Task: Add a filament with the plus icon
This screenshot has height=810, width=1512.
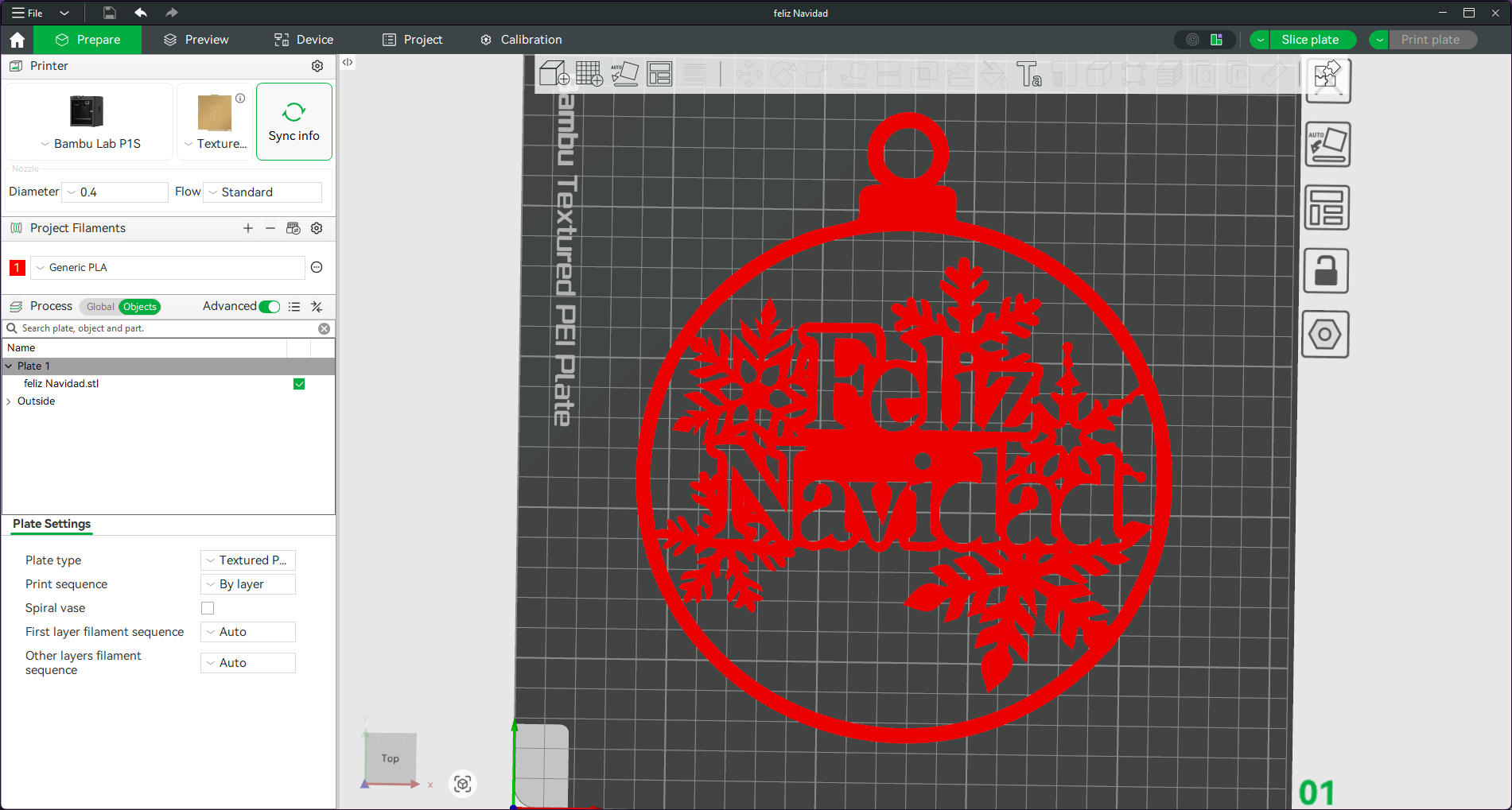Action: coord(248,228)
